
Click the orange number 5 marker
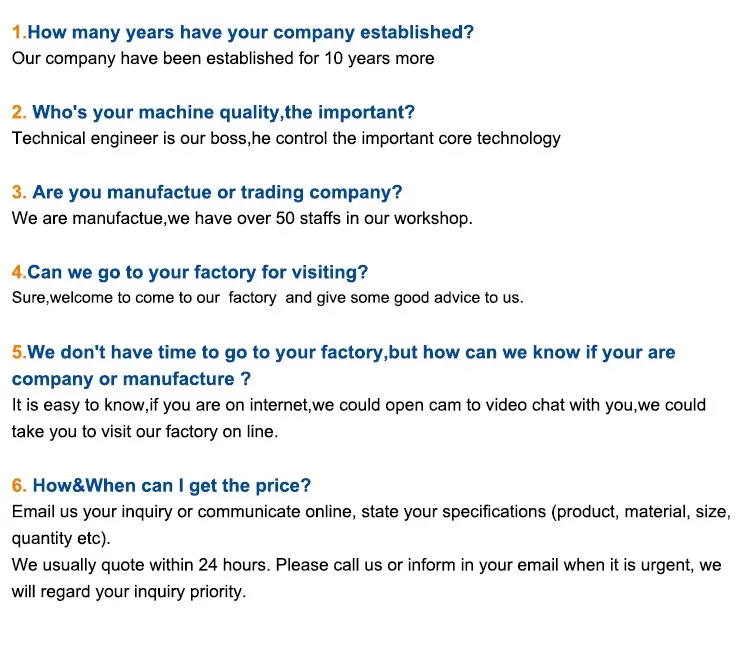click(18, 352)
